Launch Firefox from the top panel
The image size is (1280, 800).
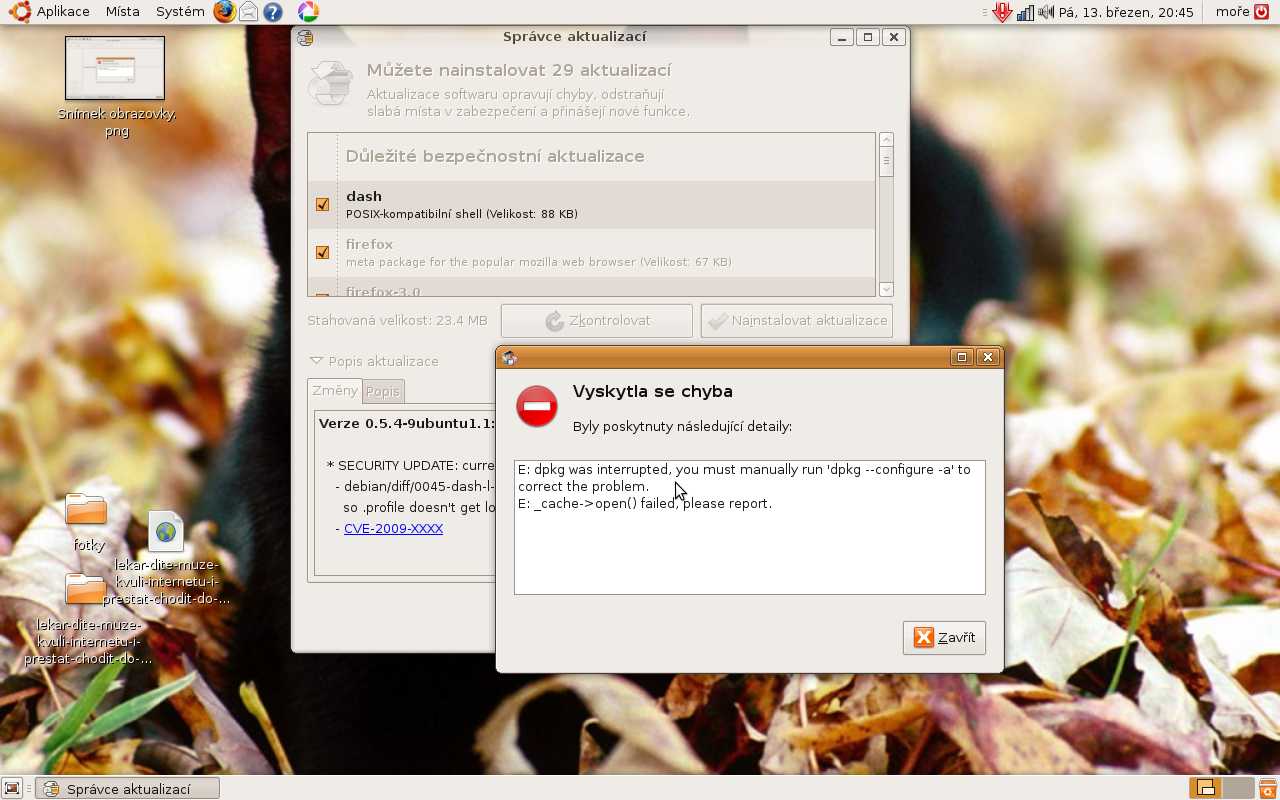coord(225,12)
